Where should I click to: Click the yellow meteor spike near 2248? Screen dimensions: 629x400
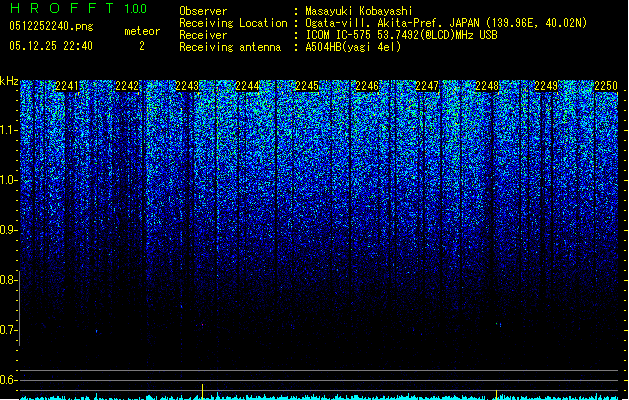pos(497,394)
